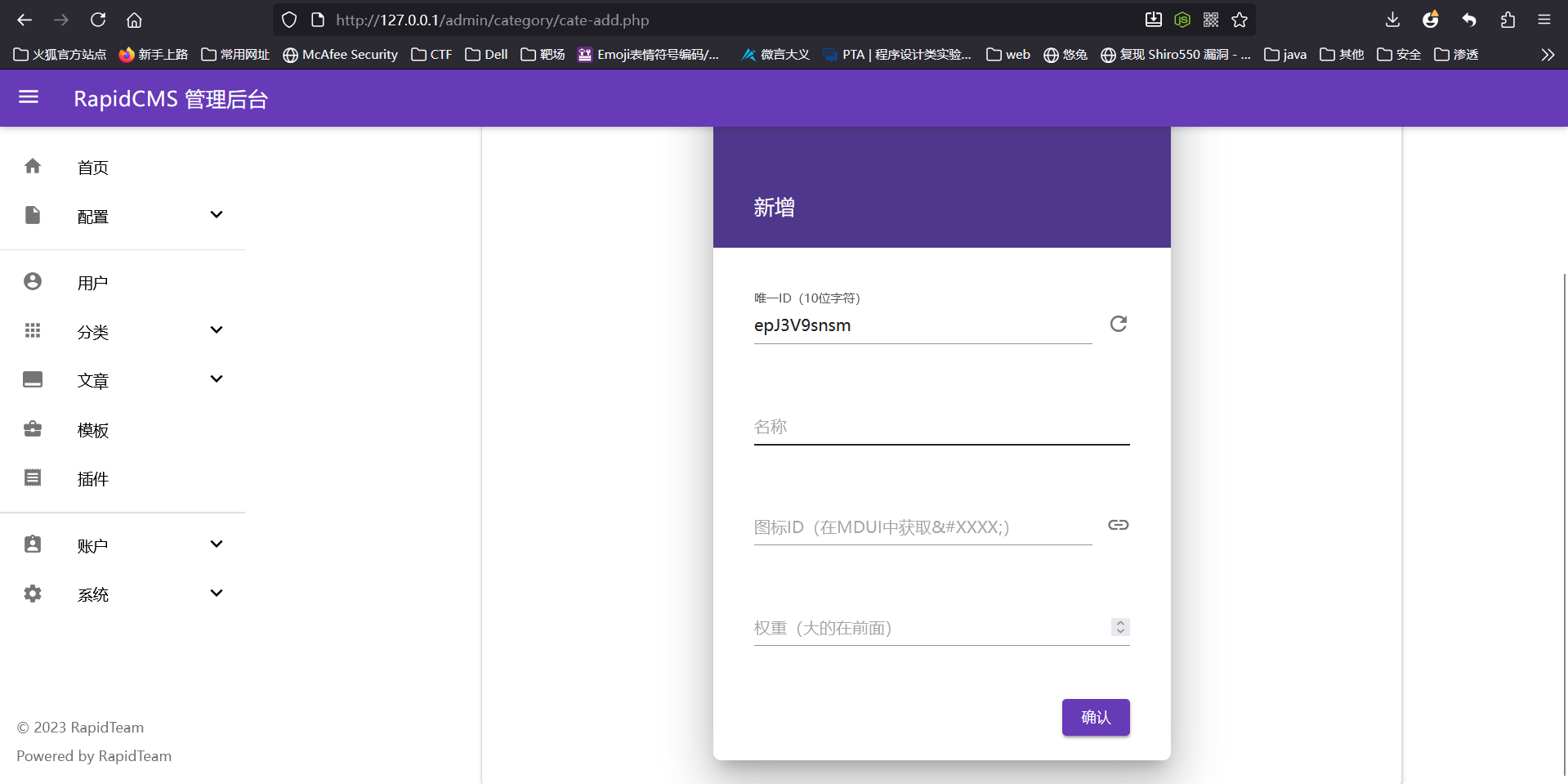Open the CTF bookmarks folder
Viewport: 1568px width, 784px height.
pyautogui.click(x=431, y=55)
